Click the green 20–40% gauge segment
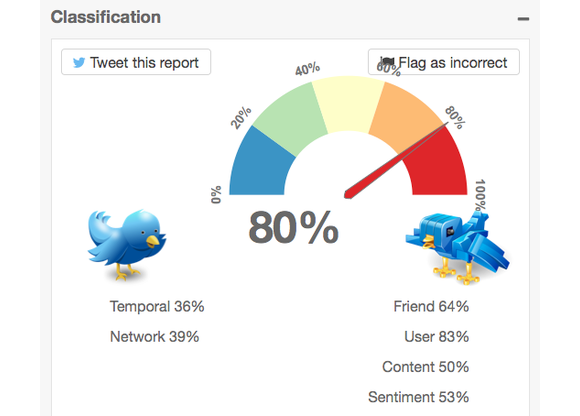 292,116
